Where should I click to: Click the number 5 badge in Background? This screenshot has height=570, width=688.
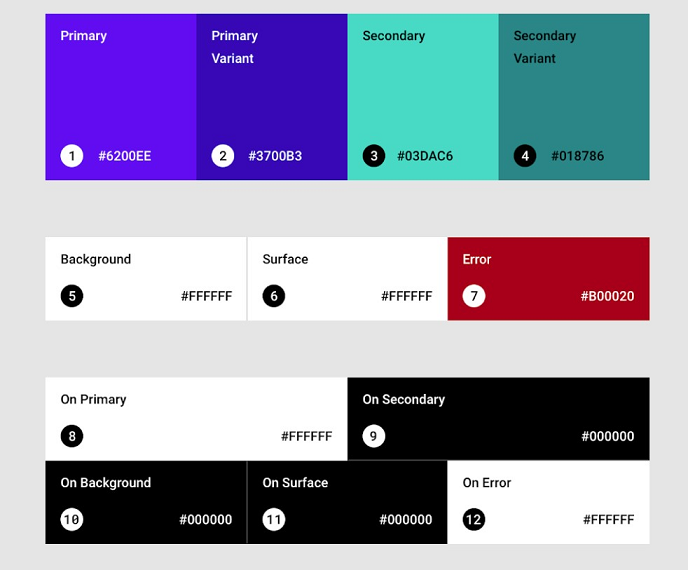[x=72, y=296]
